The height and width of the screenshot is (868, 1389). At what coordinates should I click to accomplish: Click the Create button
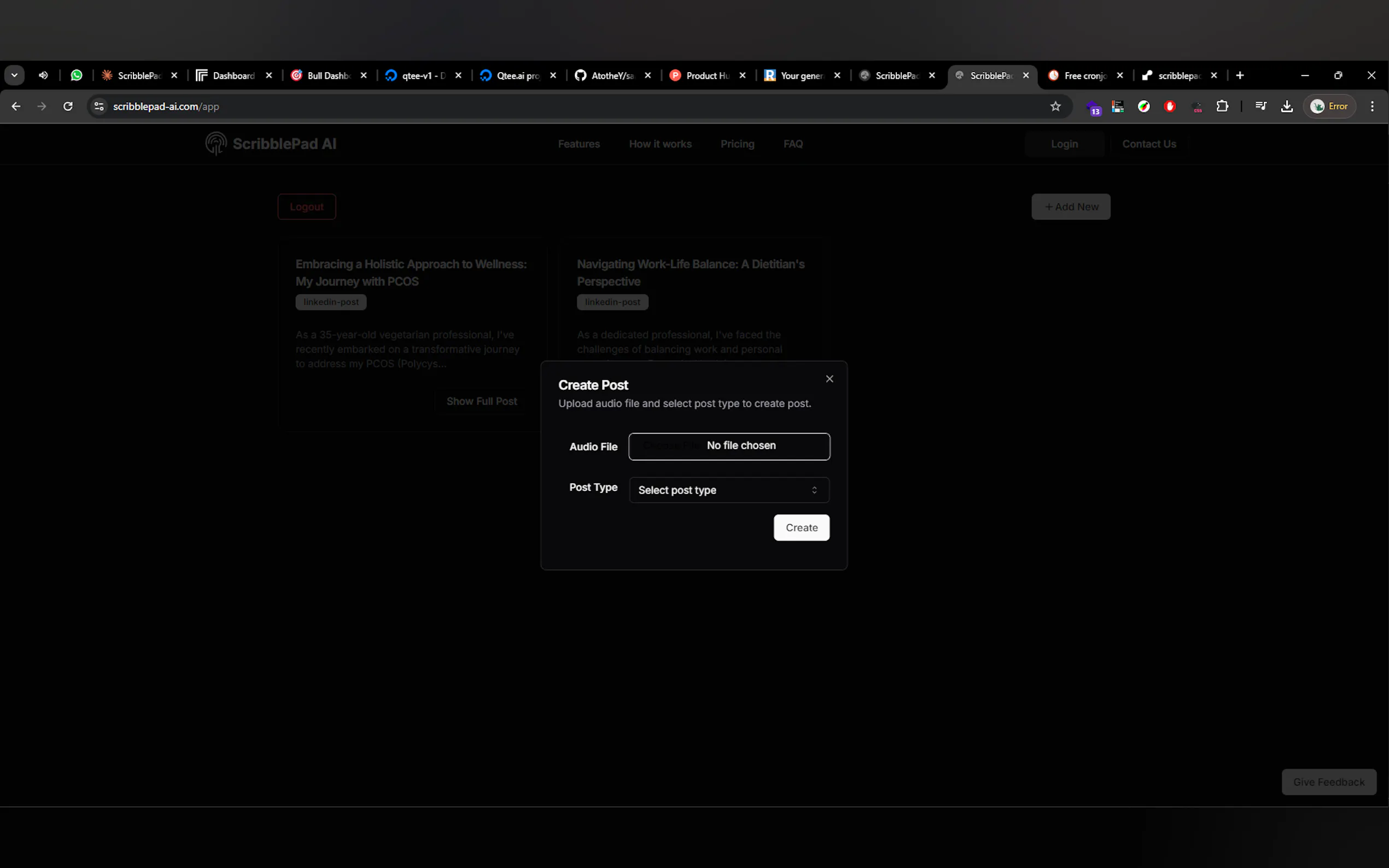tap(801, 527)
